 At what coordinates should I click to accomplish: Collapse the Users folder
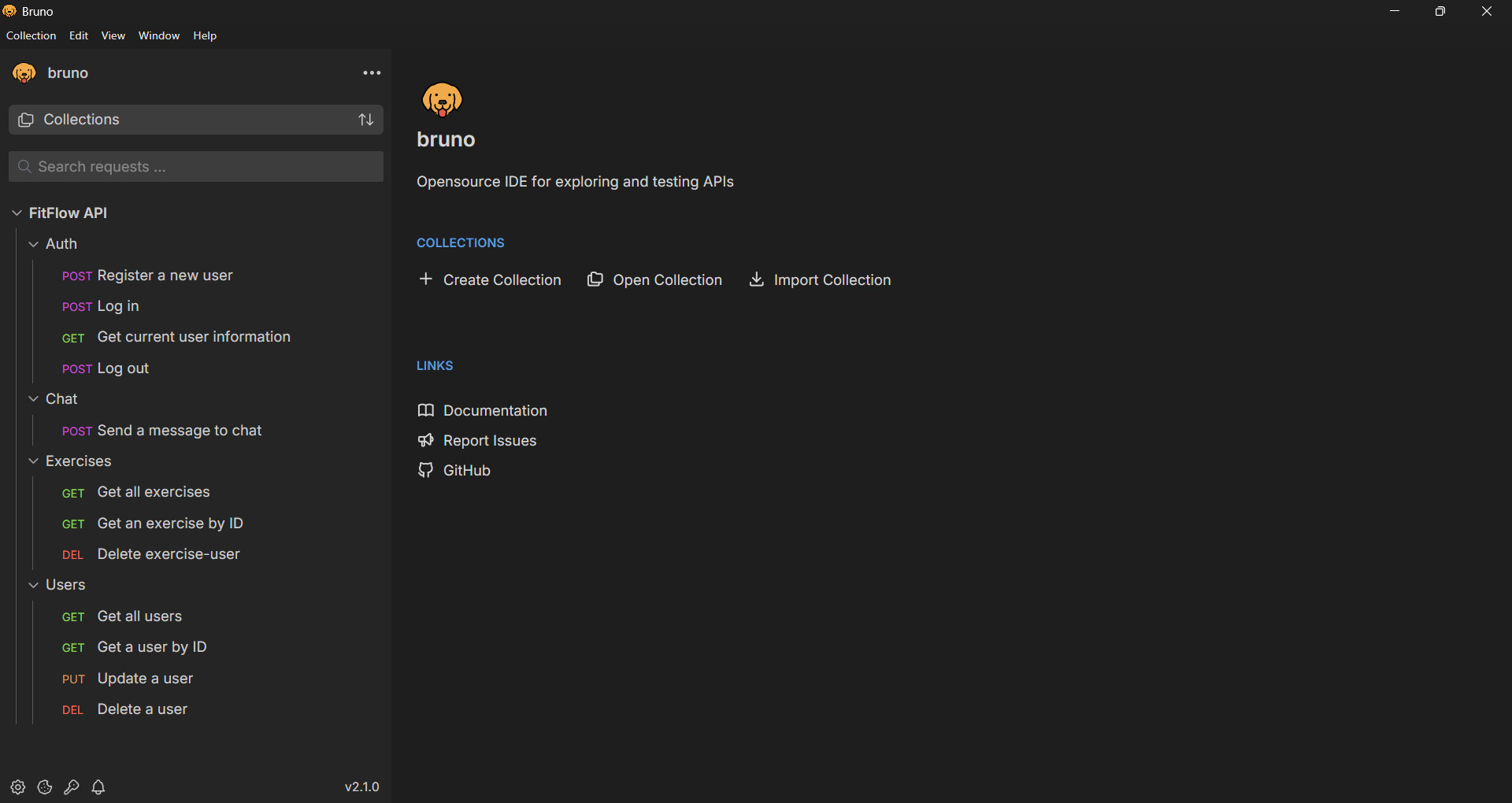point(34,585)
